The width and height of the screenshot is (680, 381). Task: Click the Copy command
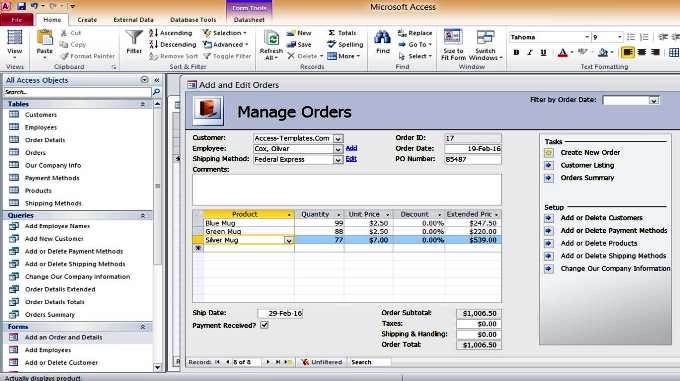(x=72, y=45)
